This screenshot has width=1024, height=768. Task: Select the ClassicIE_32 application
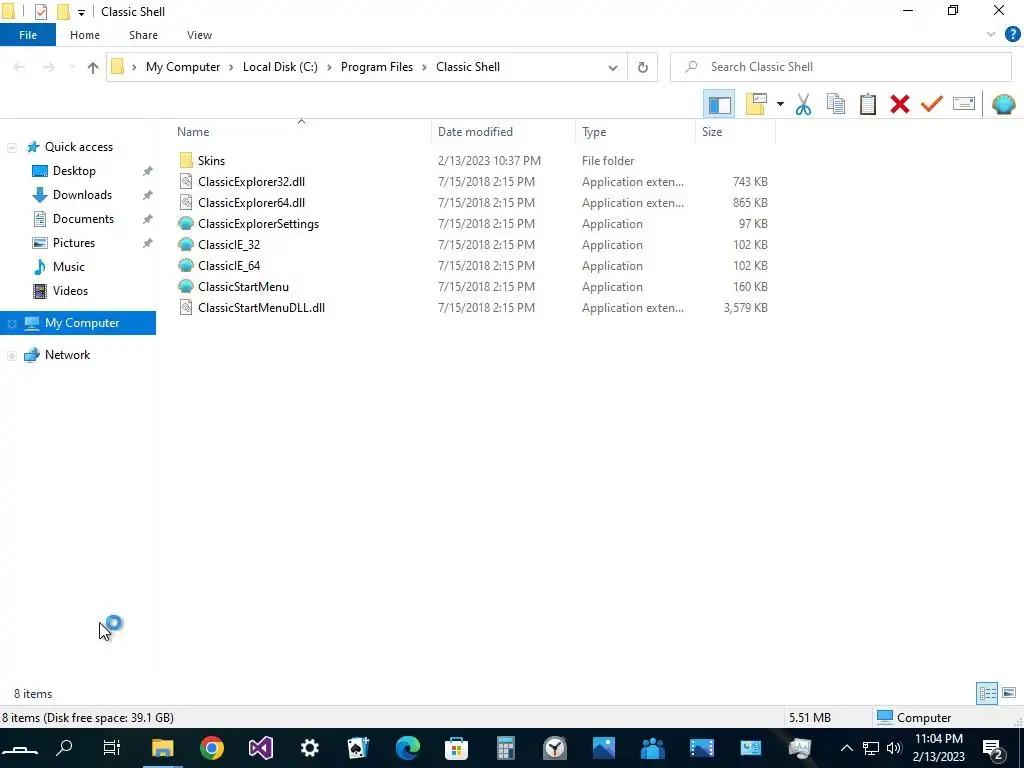click(229, 244)
